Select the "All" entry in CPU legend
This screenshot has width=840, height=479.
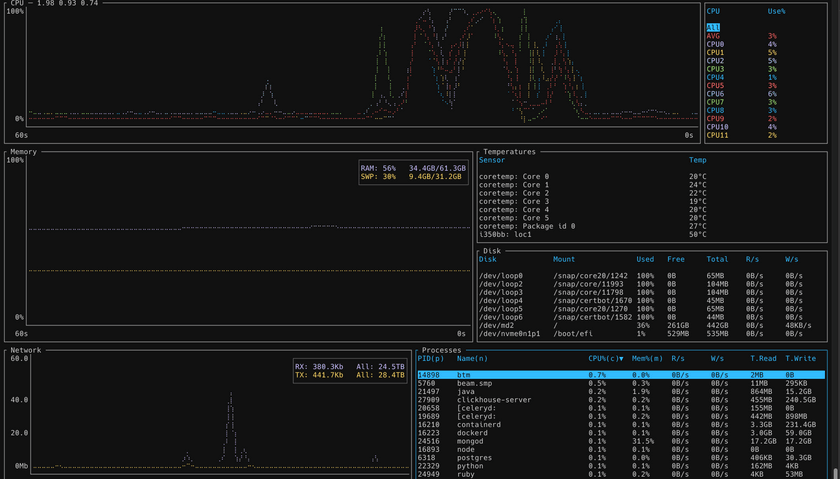pos(713,27)
